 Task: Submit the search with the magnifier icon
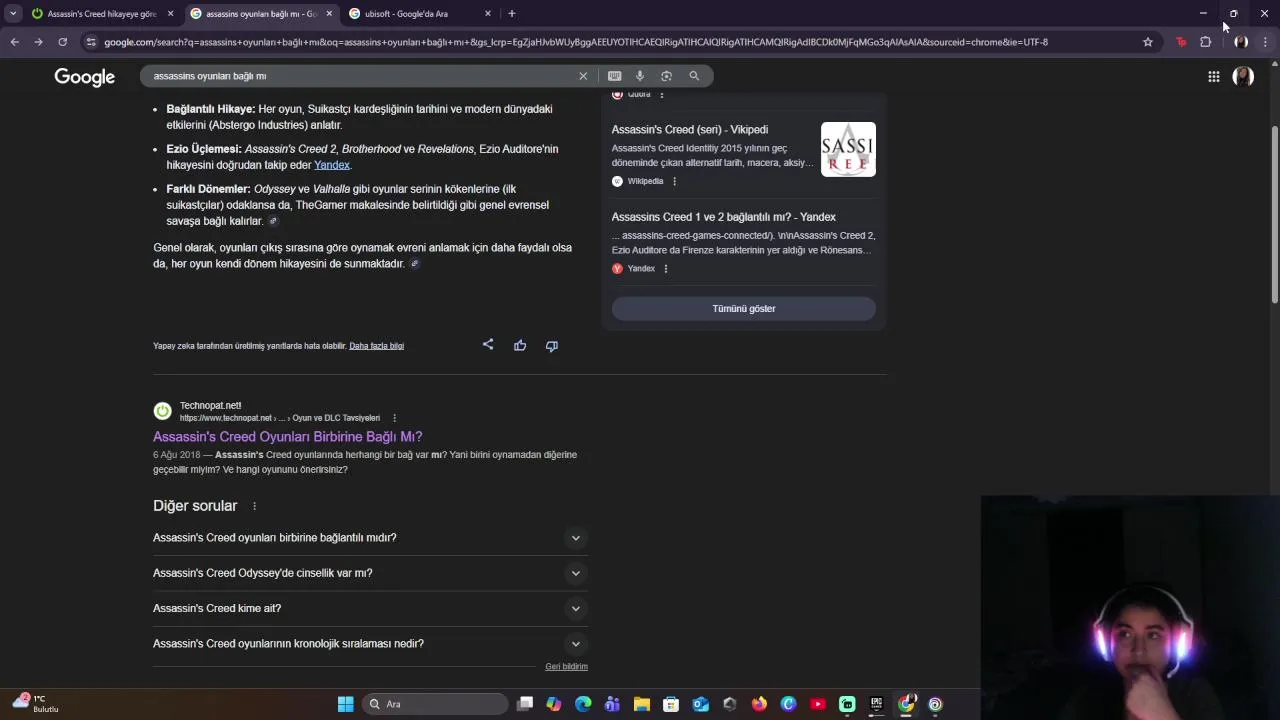(694, 76)
